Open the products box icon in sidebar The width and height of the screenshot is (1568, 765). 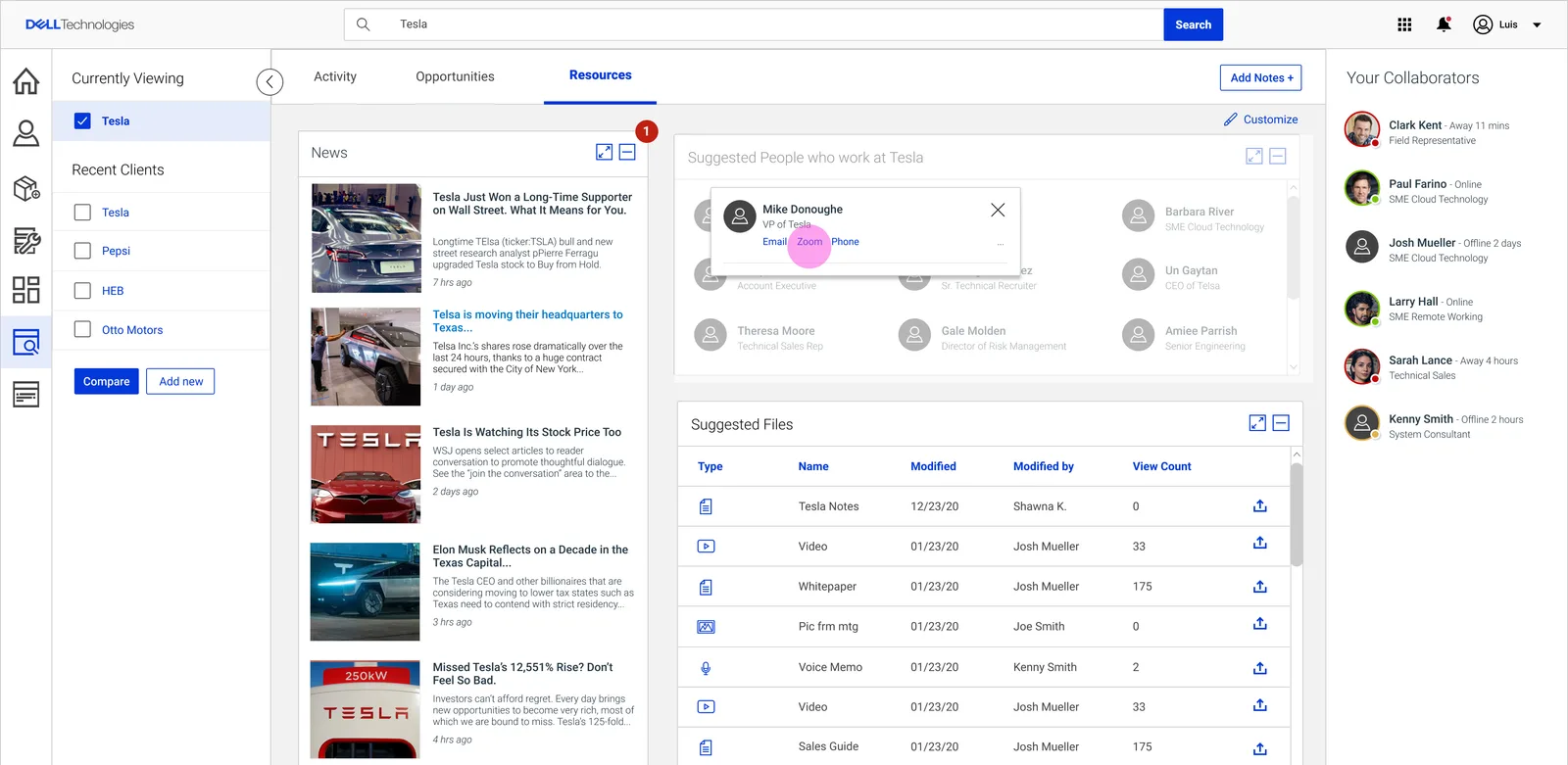click(x=26, y=188)
